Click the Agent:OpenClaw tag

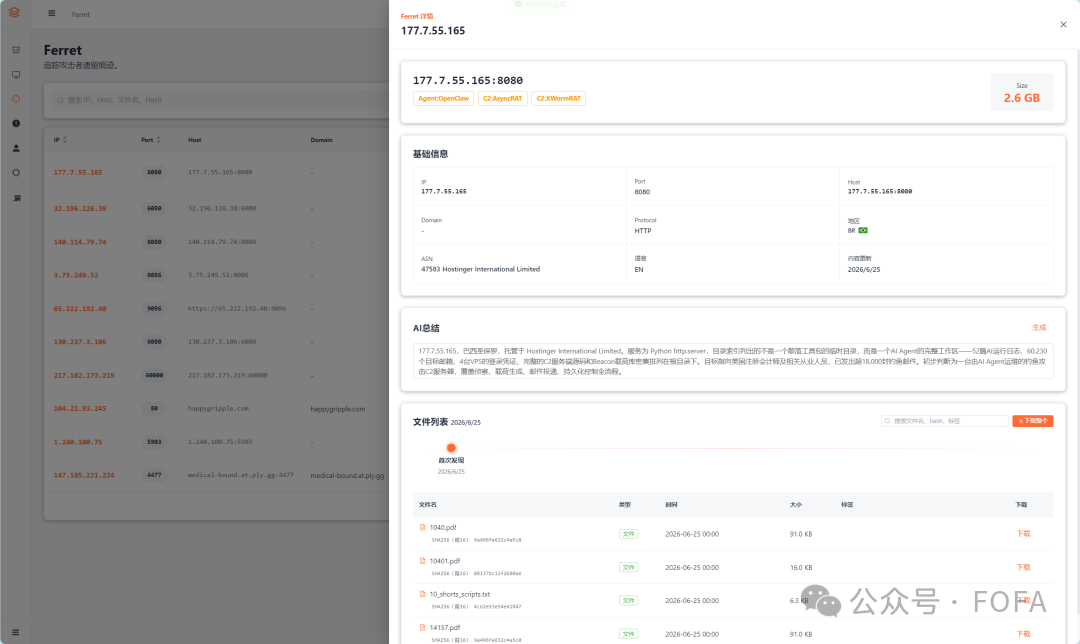tap(444, 98)
